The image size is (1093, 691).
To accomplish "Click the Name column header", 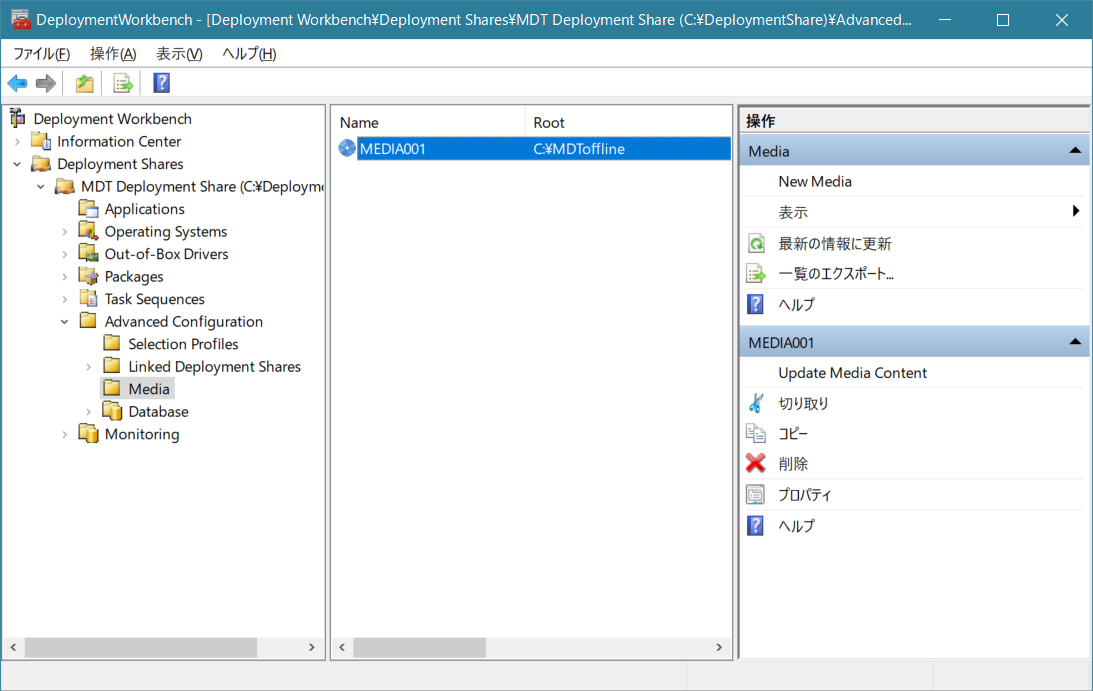I will pyautogui.click(x=428, y=123).
